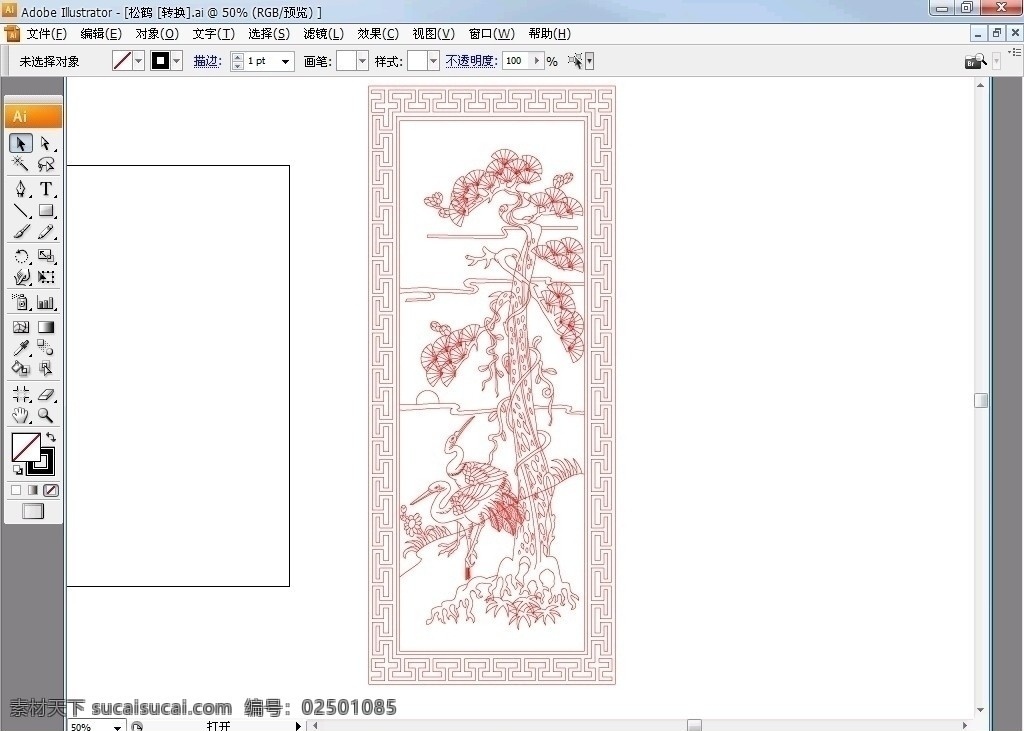The height and width of the screenshot is (731, 1024).
Task: Open the opacity slider arrow
Action: (x=537, y=61)
